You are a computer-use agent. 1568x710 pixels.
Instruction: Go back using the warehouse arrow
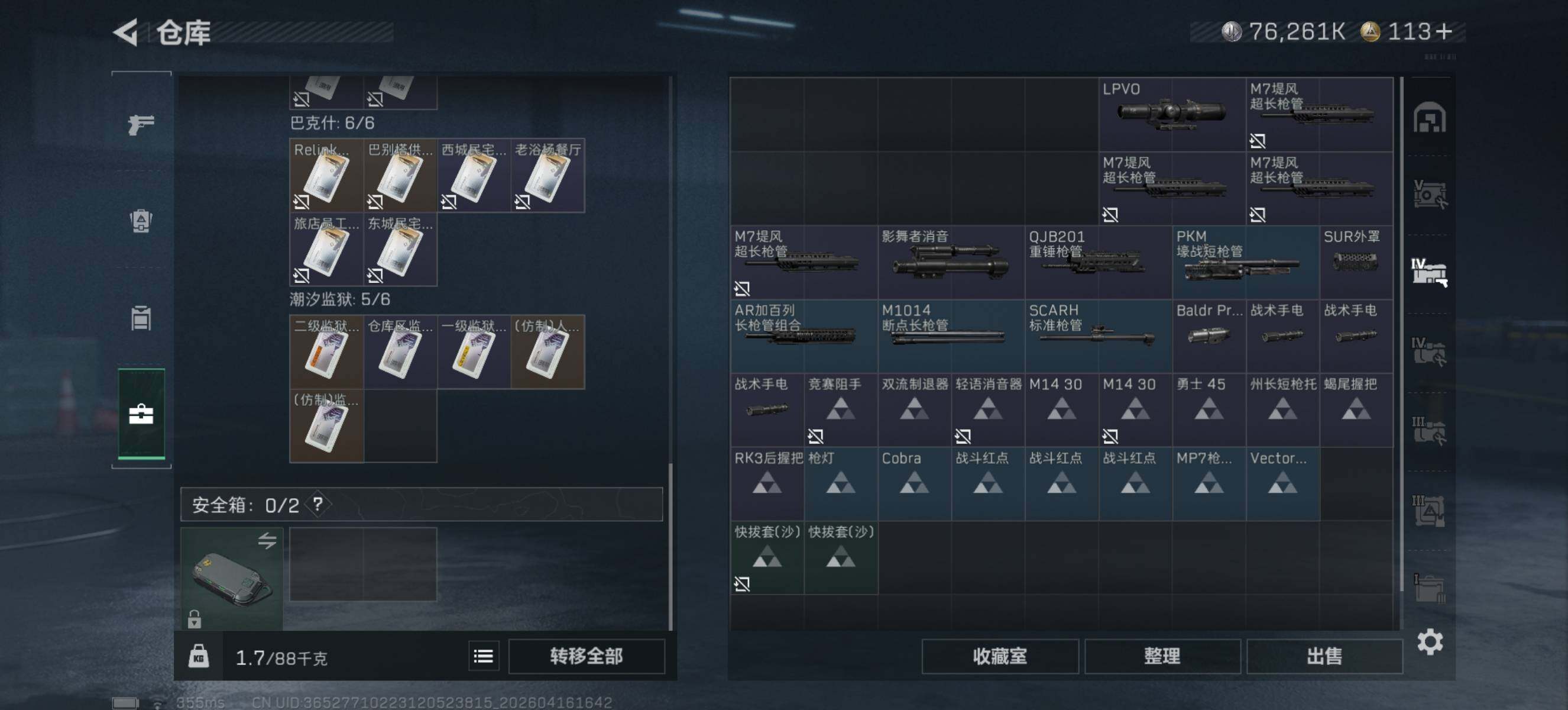tap(126, 33)
